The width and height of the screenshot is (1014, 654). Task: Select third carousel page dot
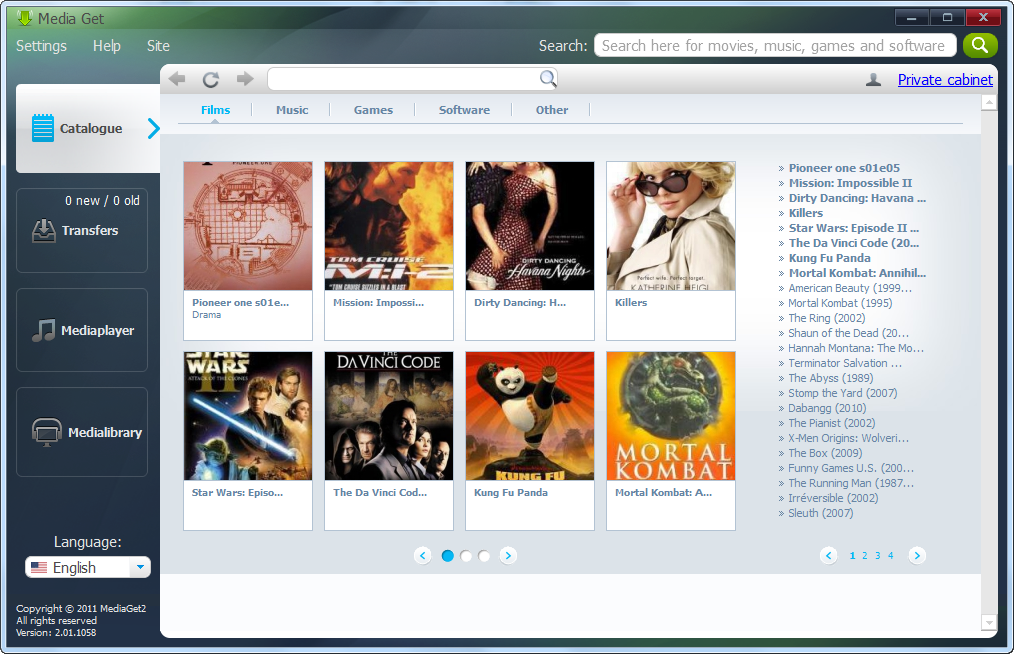tap(484, 556)
